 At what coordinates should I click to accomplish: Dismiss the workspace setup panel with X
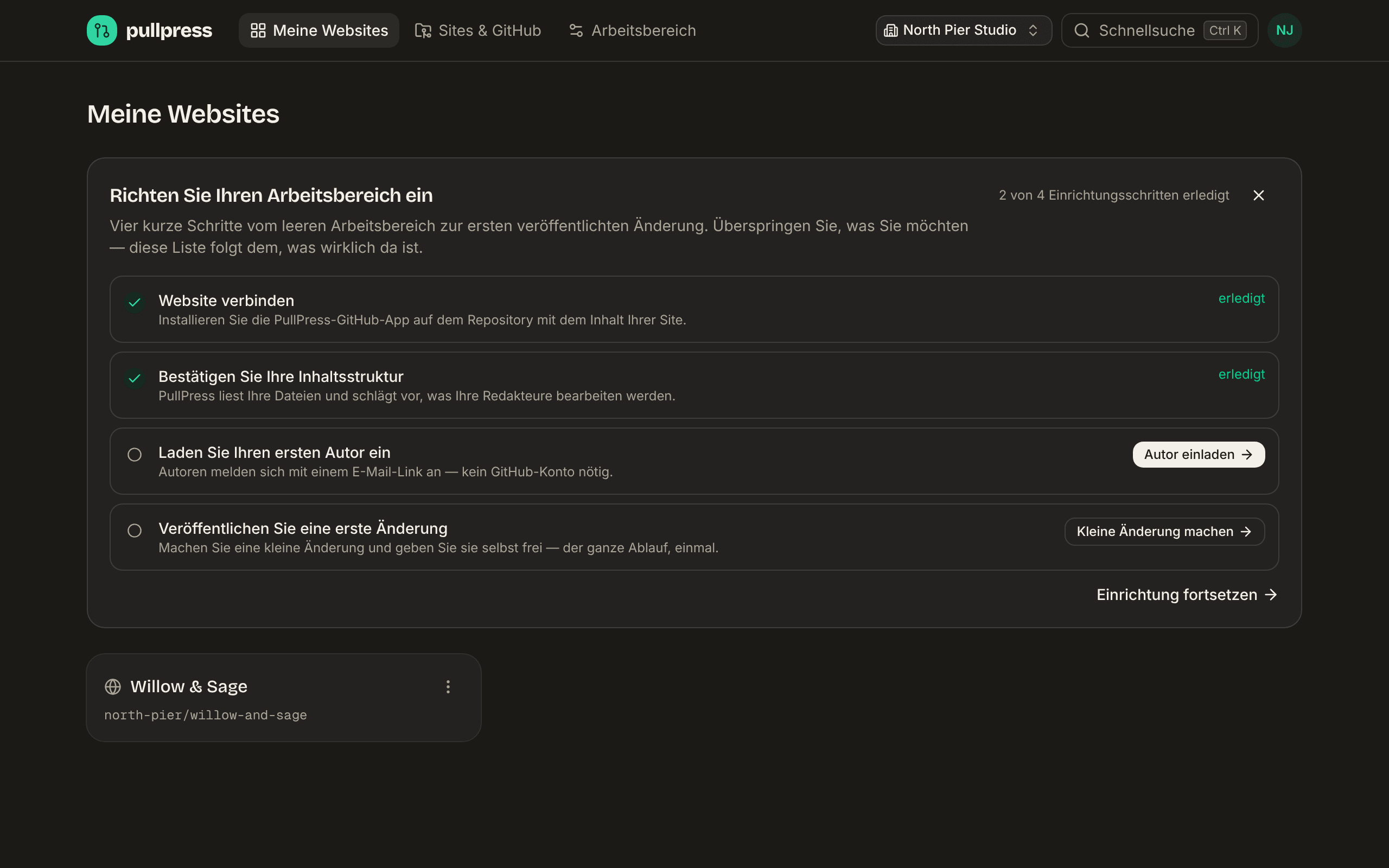click(1259, 195)
